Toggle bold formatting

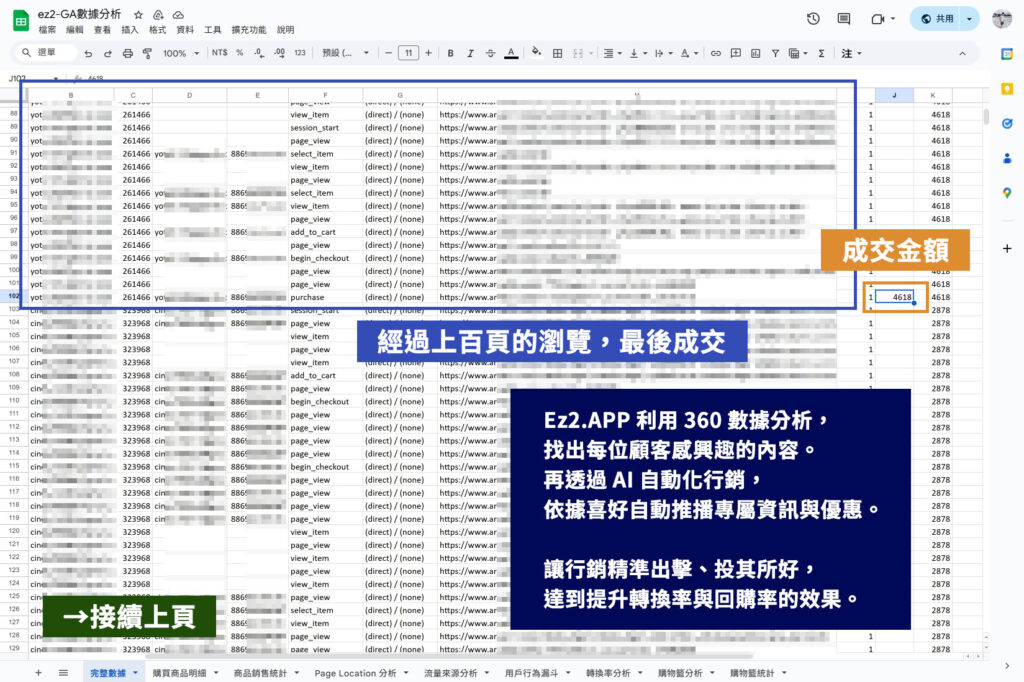[450, 54]
